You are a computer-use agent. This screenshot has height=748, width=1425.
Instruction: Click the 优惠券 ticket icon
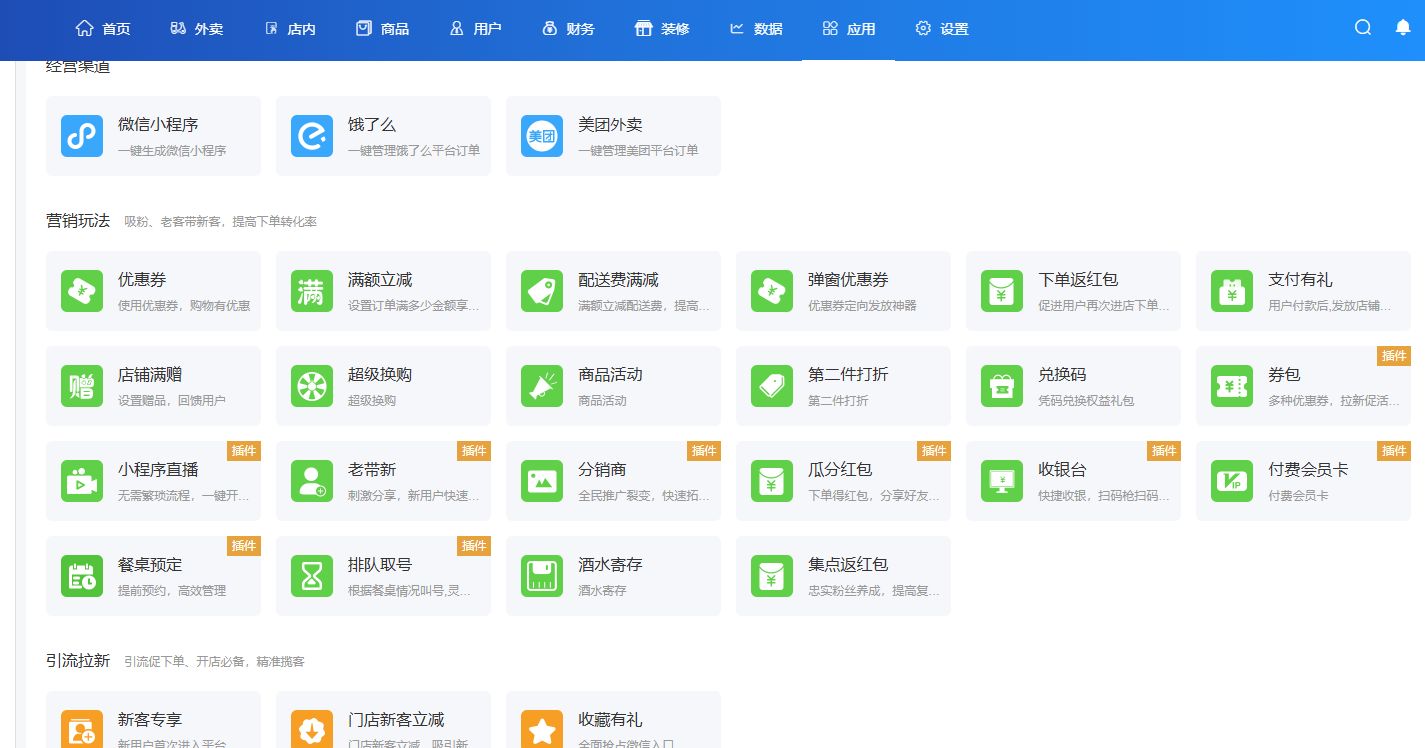click(x=82, y=291)
